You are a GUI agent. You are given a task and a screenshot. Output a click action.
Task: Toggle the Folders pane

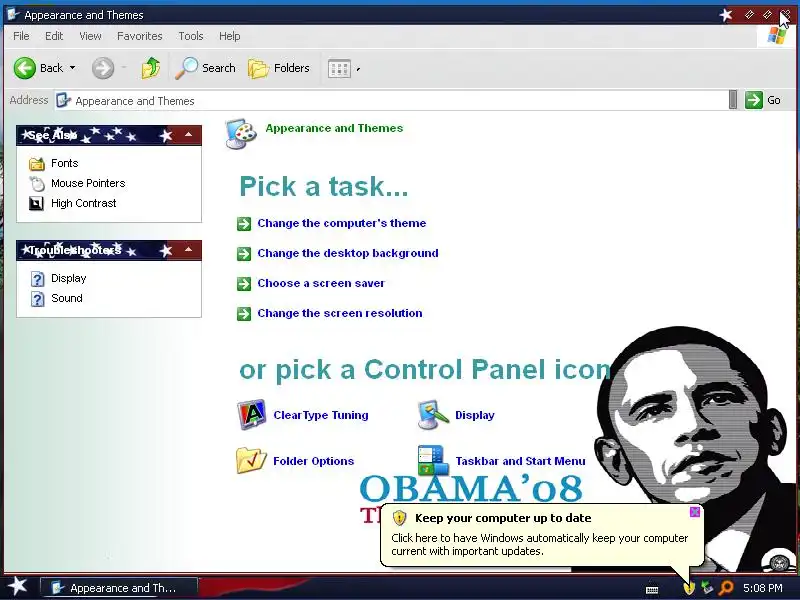click(x=279, y=68)
